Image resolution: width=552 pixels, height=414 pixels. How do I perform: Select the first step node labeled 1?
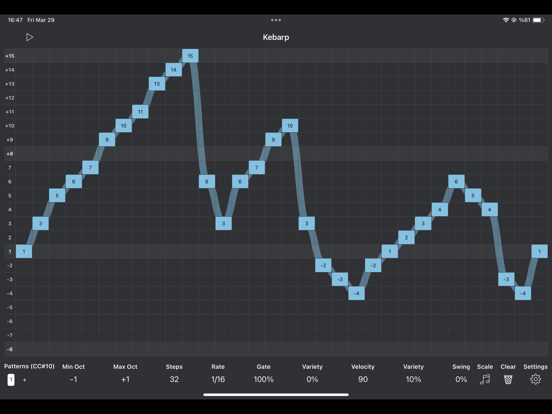[x=24, y=251]
